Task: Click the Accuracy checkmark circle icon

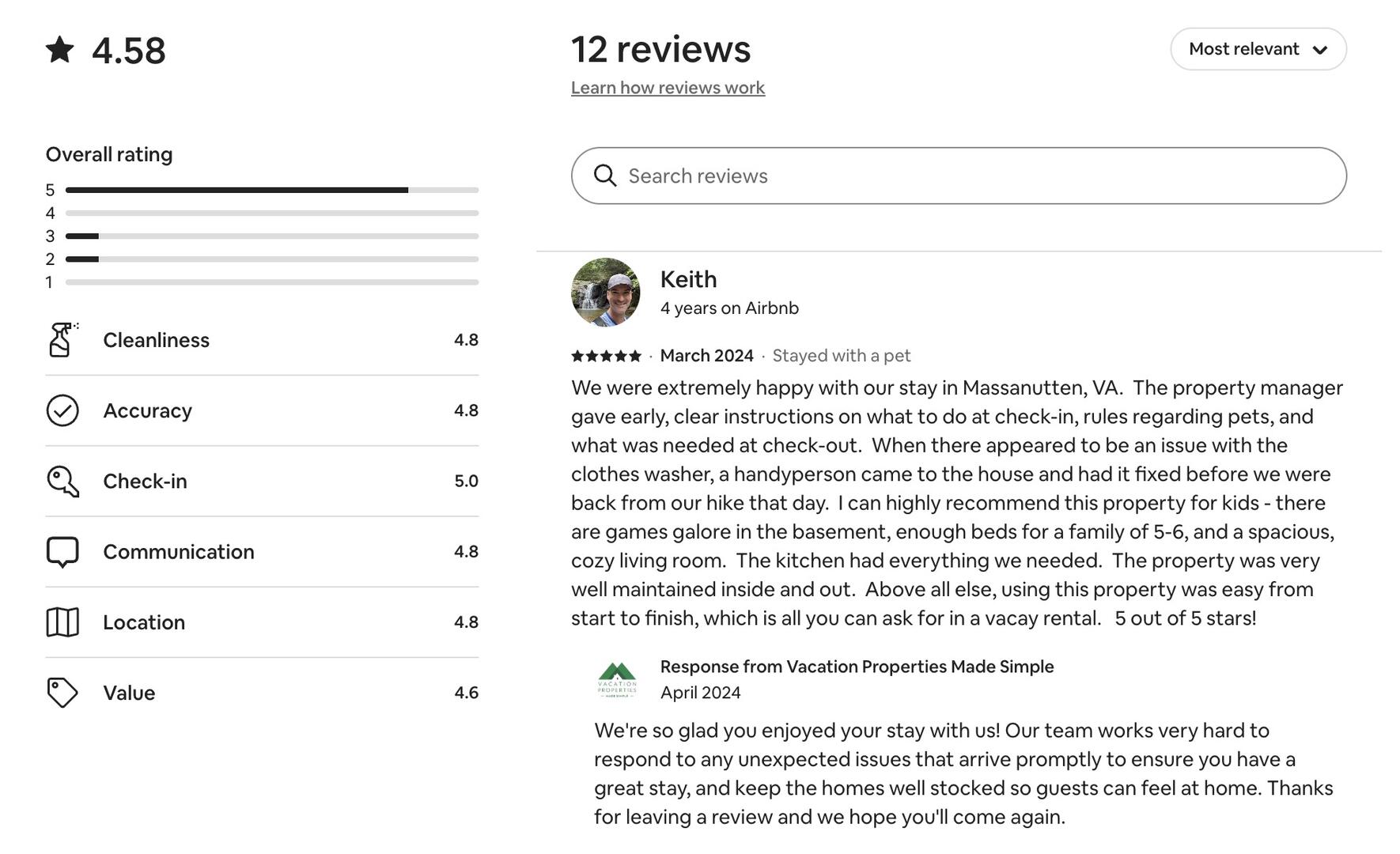Action: click(62, 410)
